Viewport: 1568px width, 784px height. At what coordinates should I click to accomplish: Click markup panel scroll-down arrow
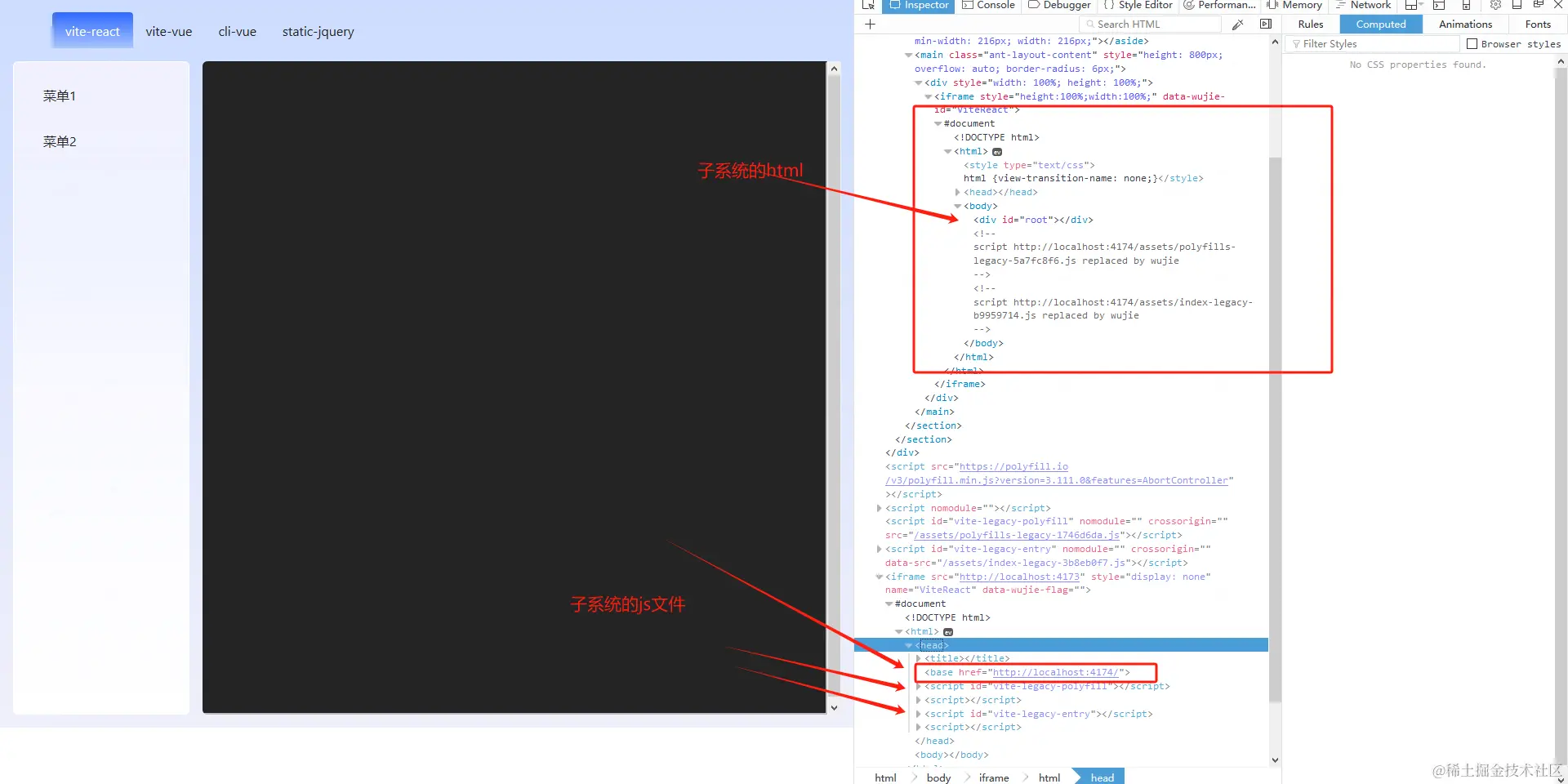pyautogui.click(x=1275, y=760)
